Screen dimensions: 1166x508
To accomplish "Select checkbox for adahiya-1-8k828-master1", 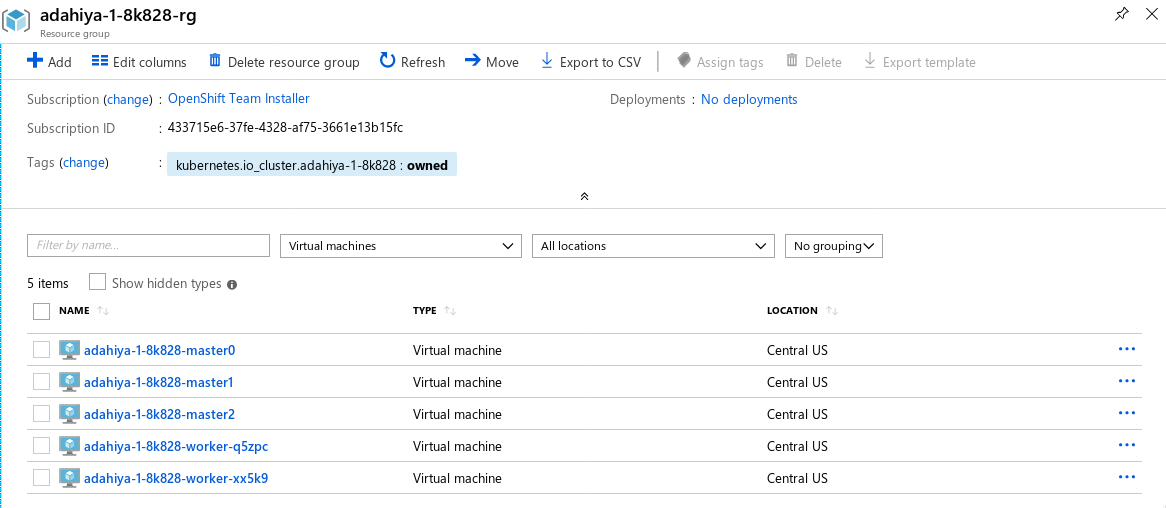I will click(x=42, y=382).
